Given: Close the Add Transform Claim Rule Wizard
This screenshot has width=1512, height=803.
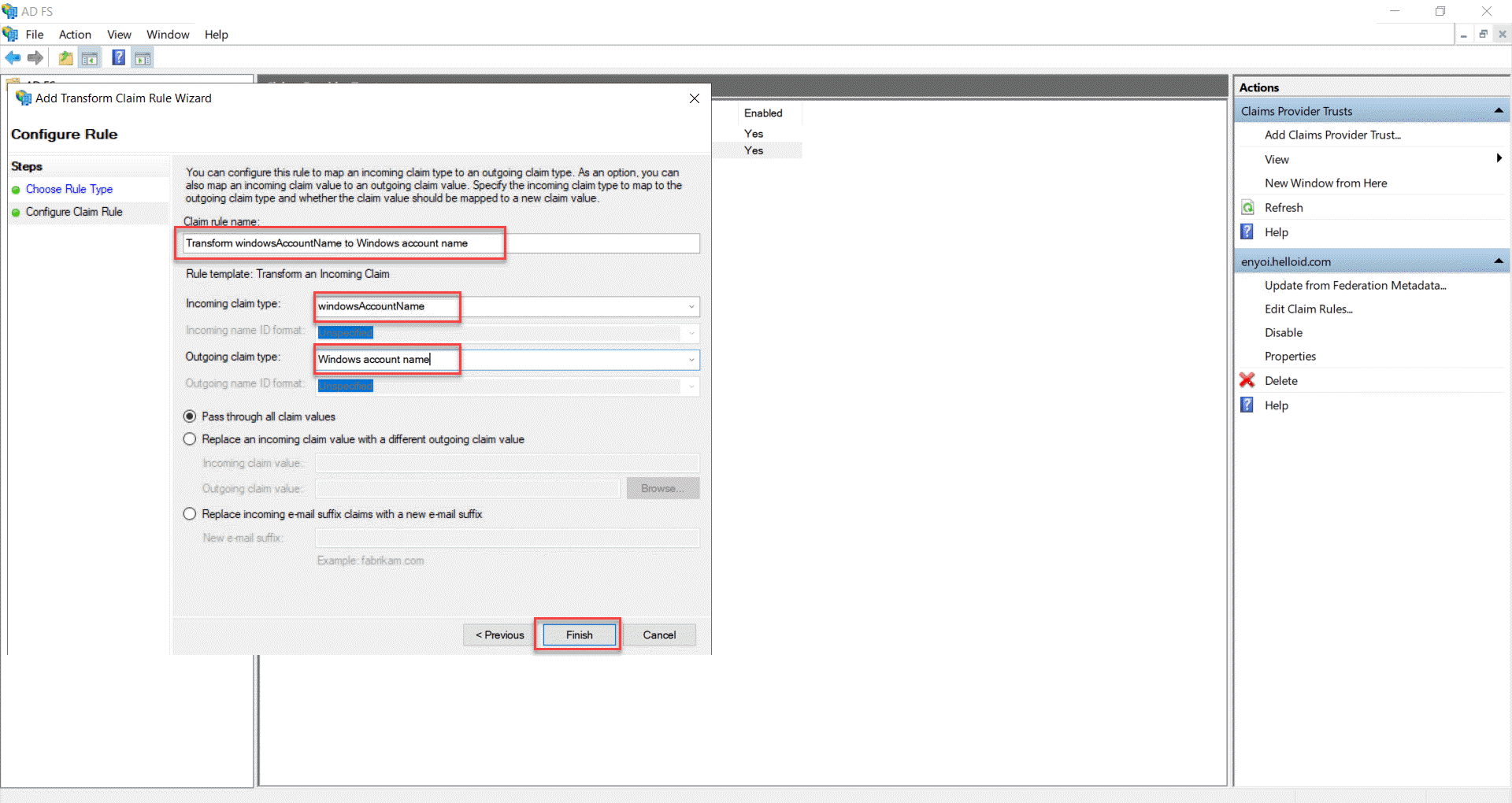Looking at the screenshot, I should point(695,98).
